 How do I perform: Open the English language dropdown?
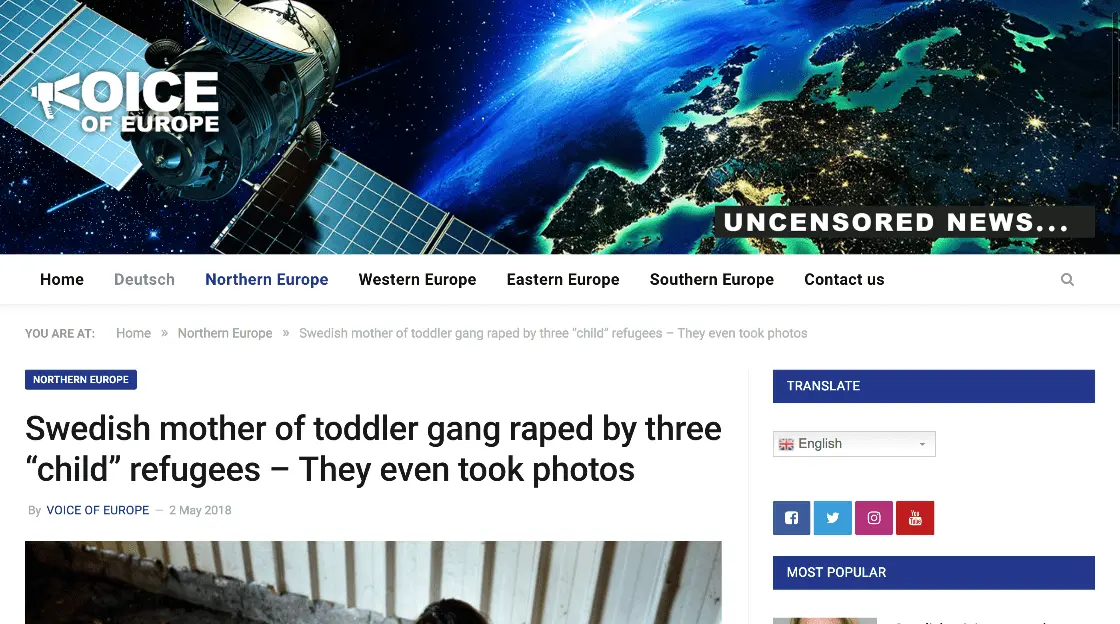(854, 444)
